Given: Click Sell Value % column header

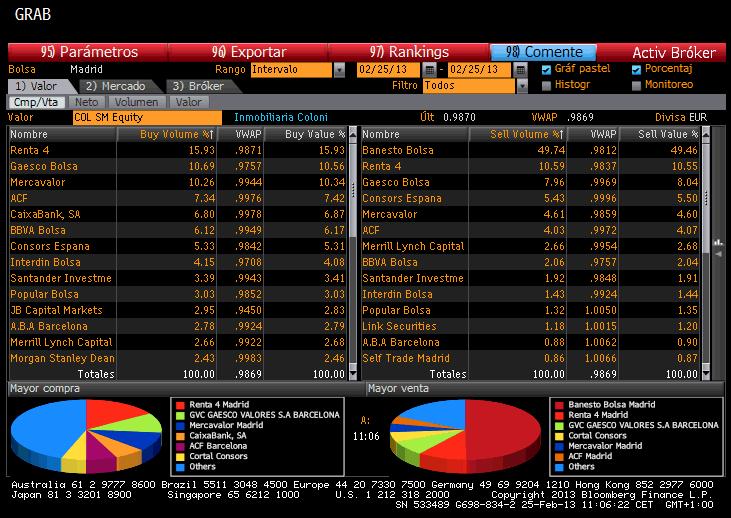Looking at the screenshot, I should point(658,134).
